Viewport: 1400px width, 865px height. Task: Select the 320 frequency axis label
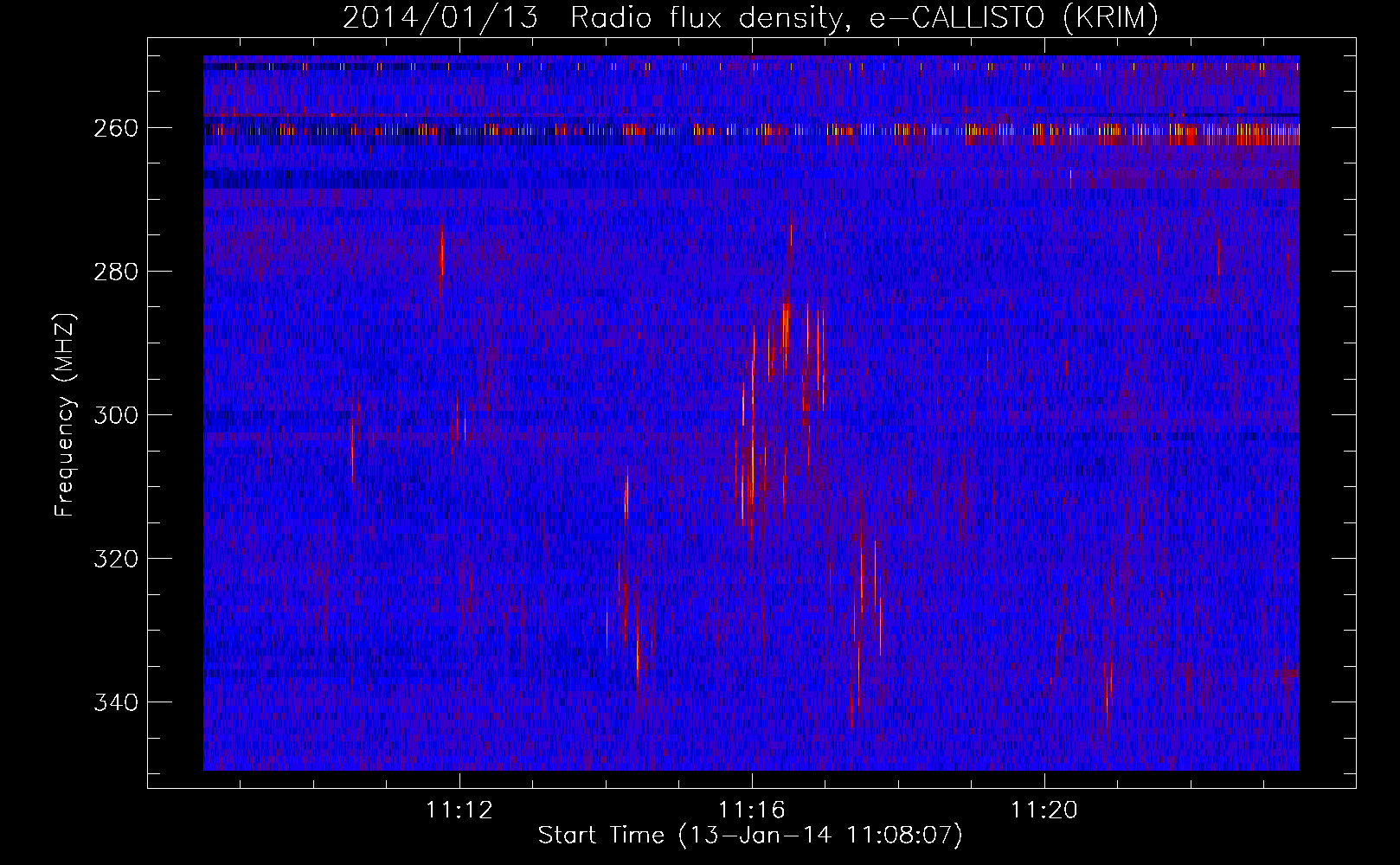[x=116, y=559]
